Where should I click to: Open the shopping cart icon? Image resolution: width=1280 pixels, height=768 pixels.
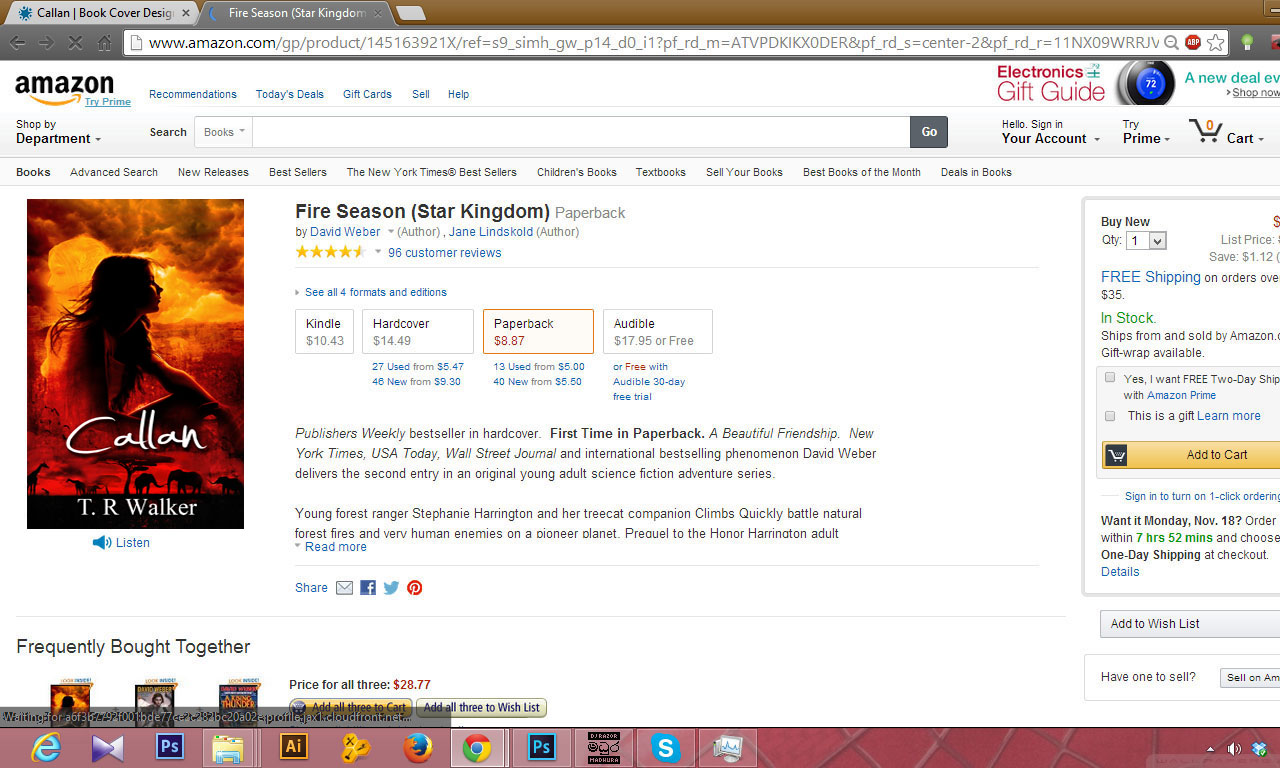click(1205, 131)
